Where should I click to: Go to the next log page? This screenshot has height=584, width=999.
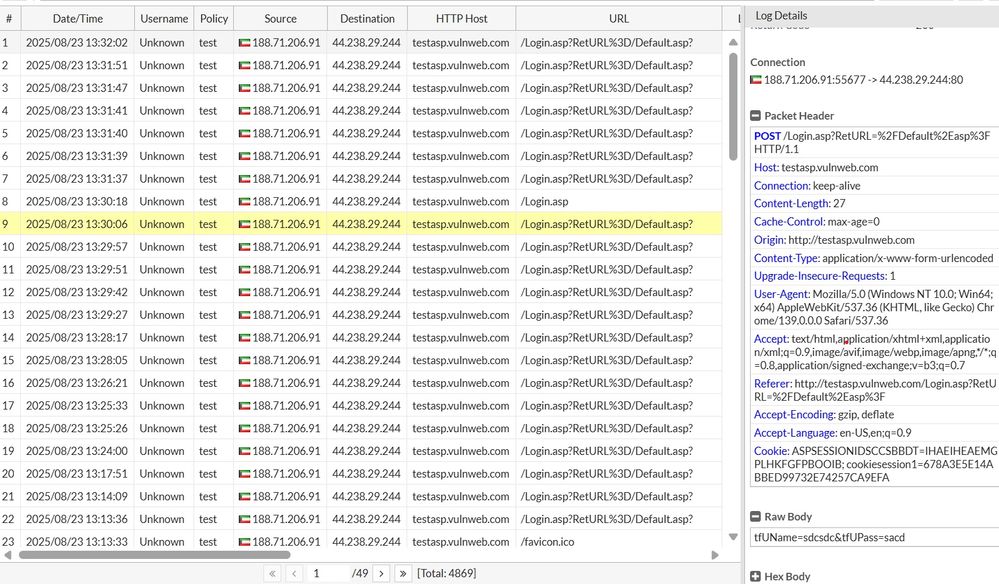click(381, 573)
